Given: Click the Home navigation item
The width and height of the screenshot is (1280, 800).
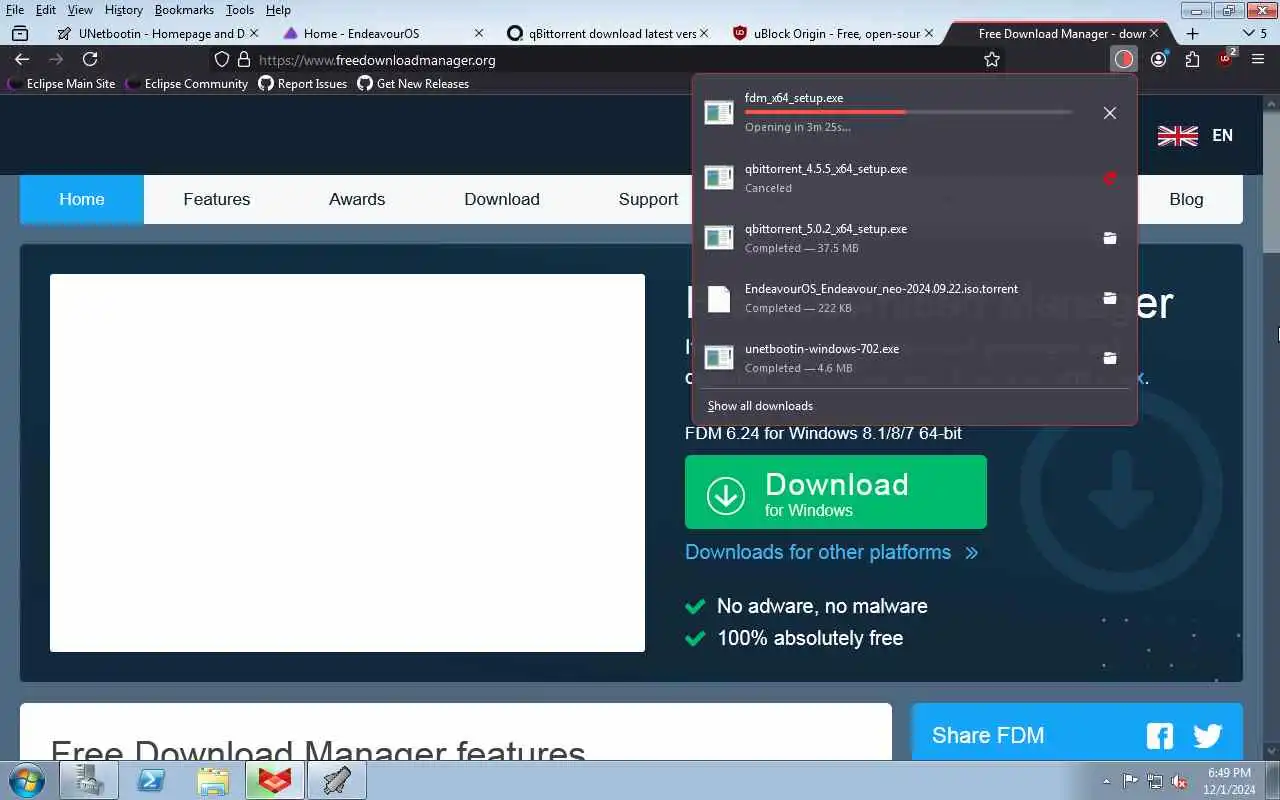Looking at the screenshot, I should (x=82, y=199).
